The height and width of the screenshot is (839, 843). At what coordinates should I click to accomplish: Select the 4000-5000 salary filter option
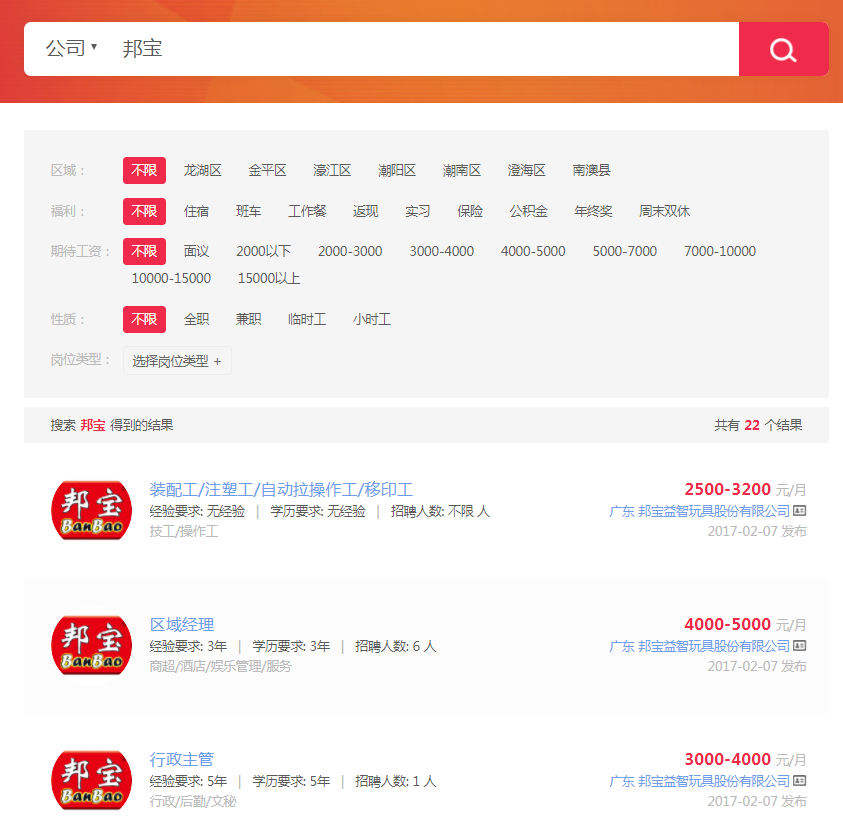533,252
